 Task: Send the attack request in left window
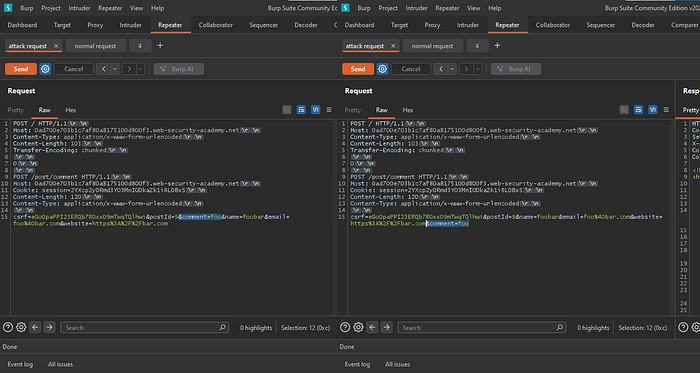pyautogui.click(x=21, y=69)
